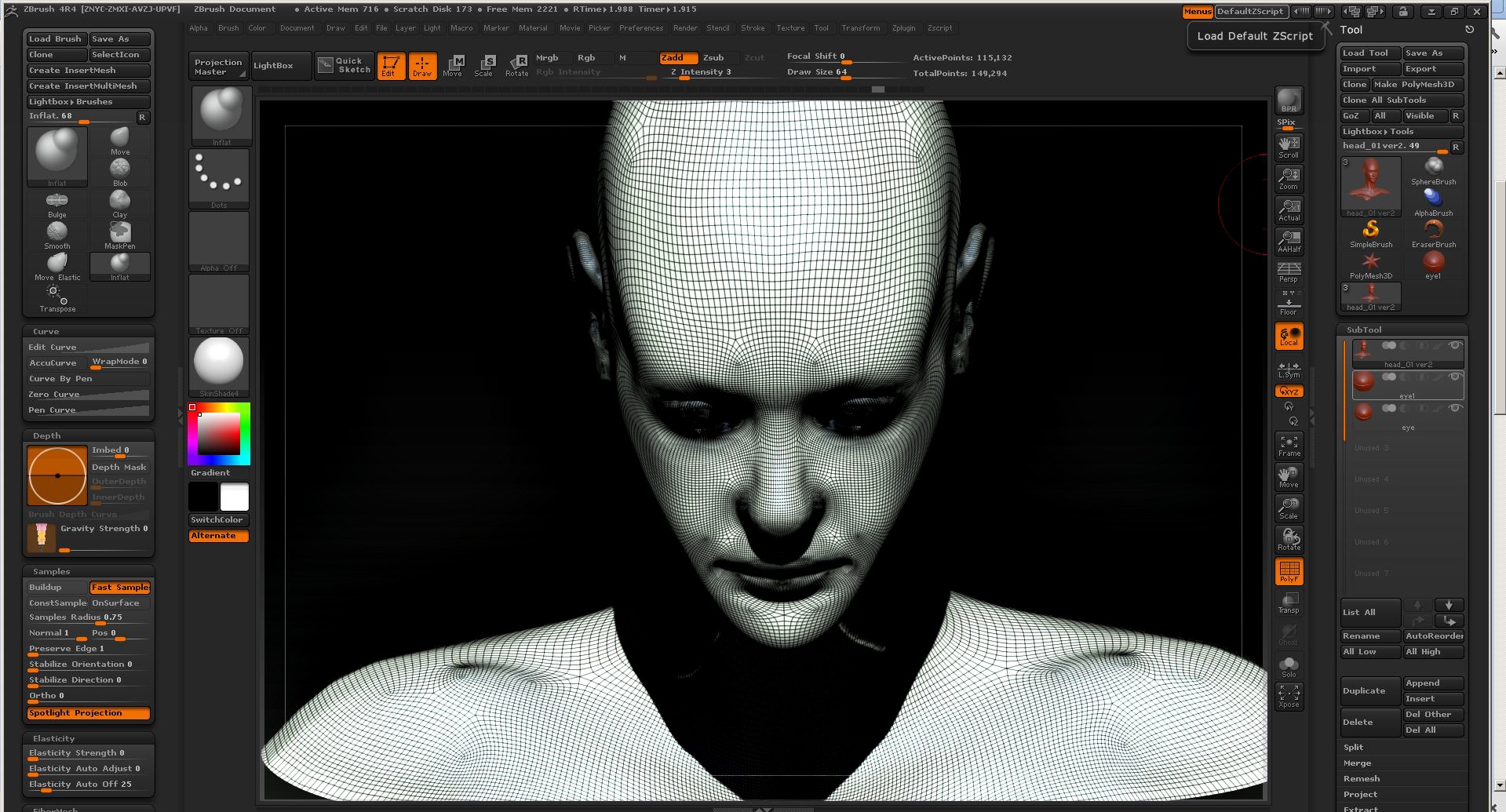Select the Clay brush icon
The width and height of the screenshot is (1506, 812).
pyautogui.click(x=119, y=202)
